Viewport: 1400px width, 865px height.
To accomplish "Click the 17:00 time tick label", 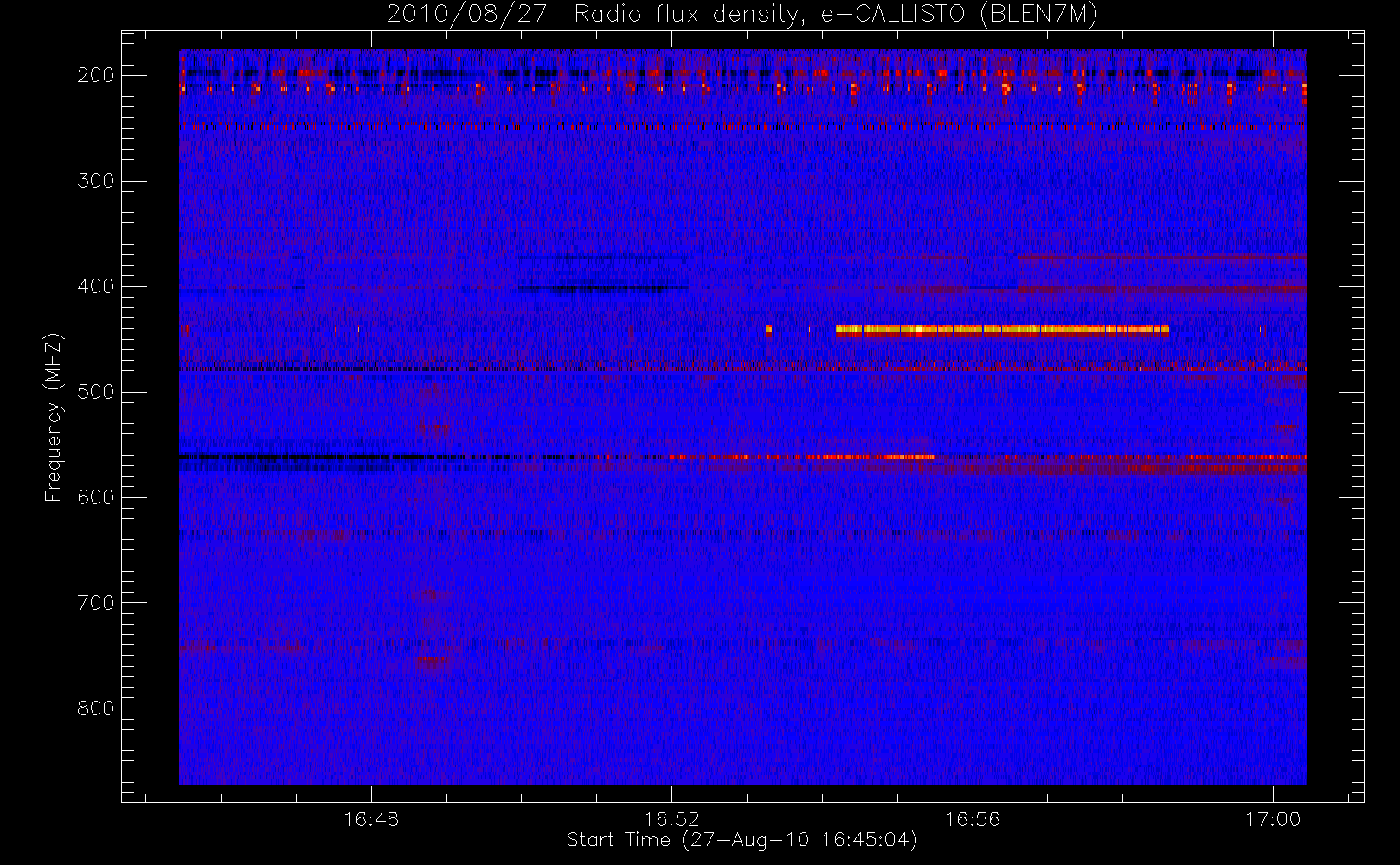I will click(1273, 819).
